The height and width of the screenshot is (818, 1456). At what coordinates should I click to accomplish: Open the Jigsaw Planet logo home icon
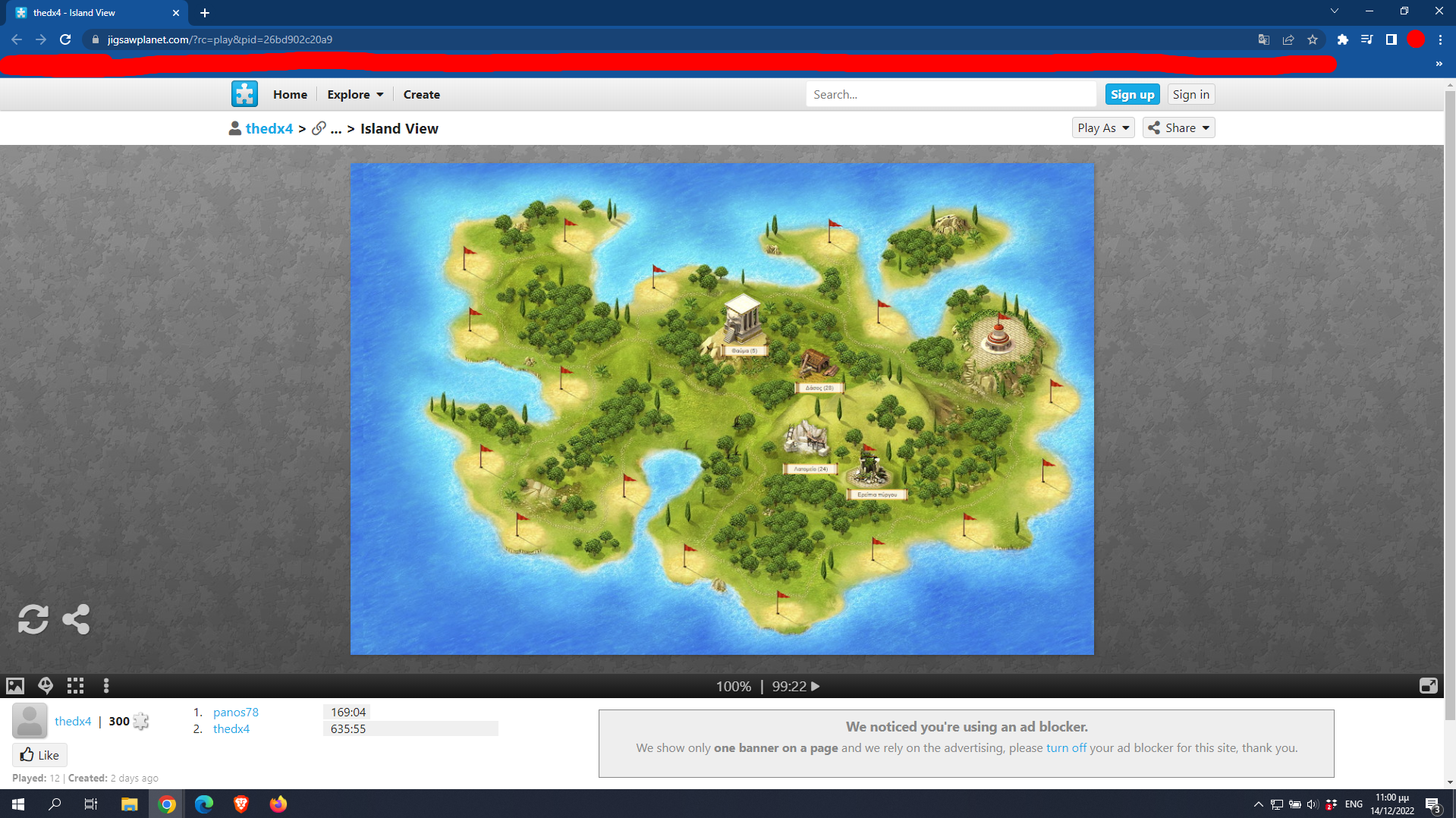[244, 94]
